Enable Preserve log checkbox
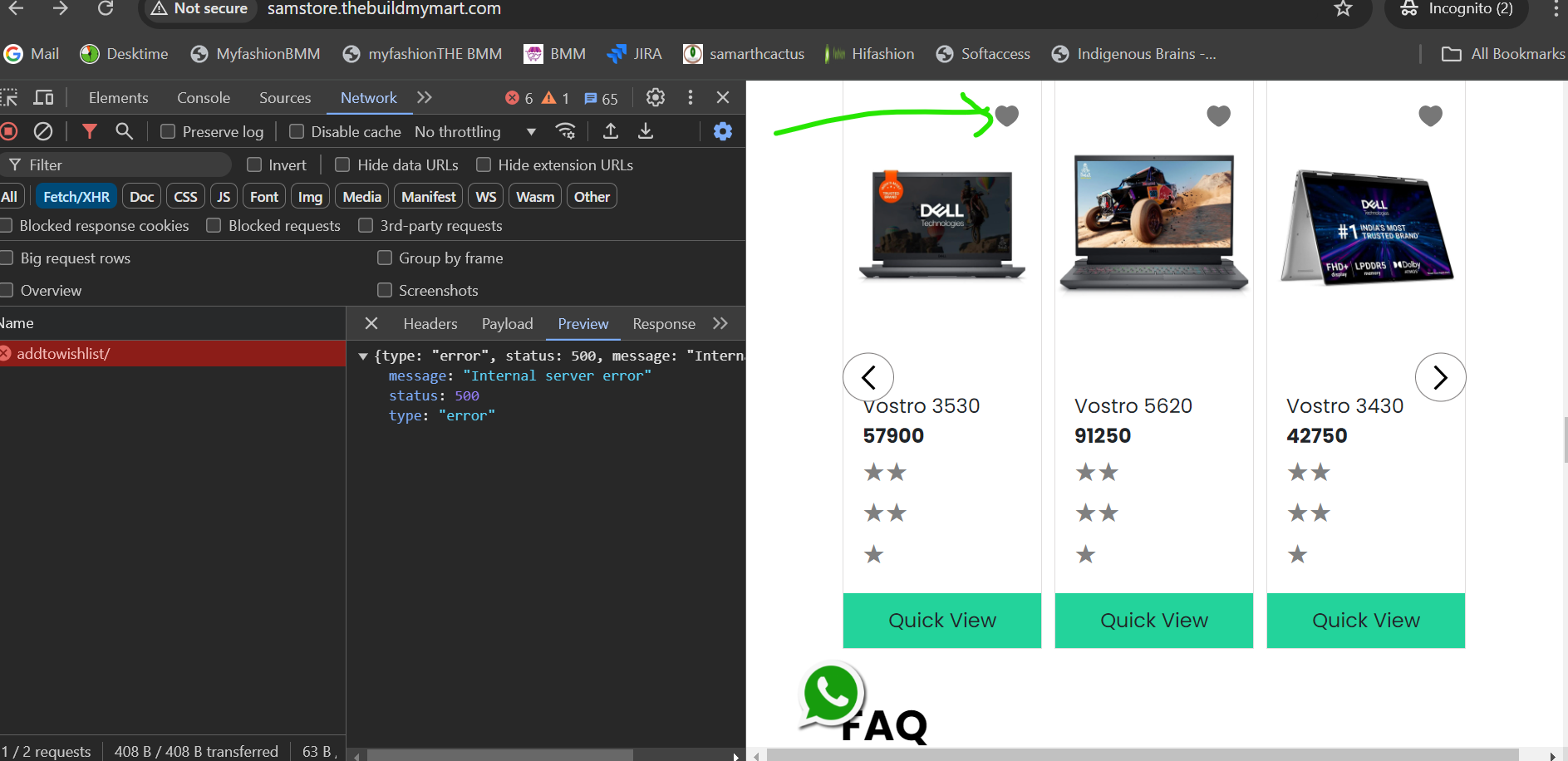Viewport: 1568px width, 761px height. (168, 131)
